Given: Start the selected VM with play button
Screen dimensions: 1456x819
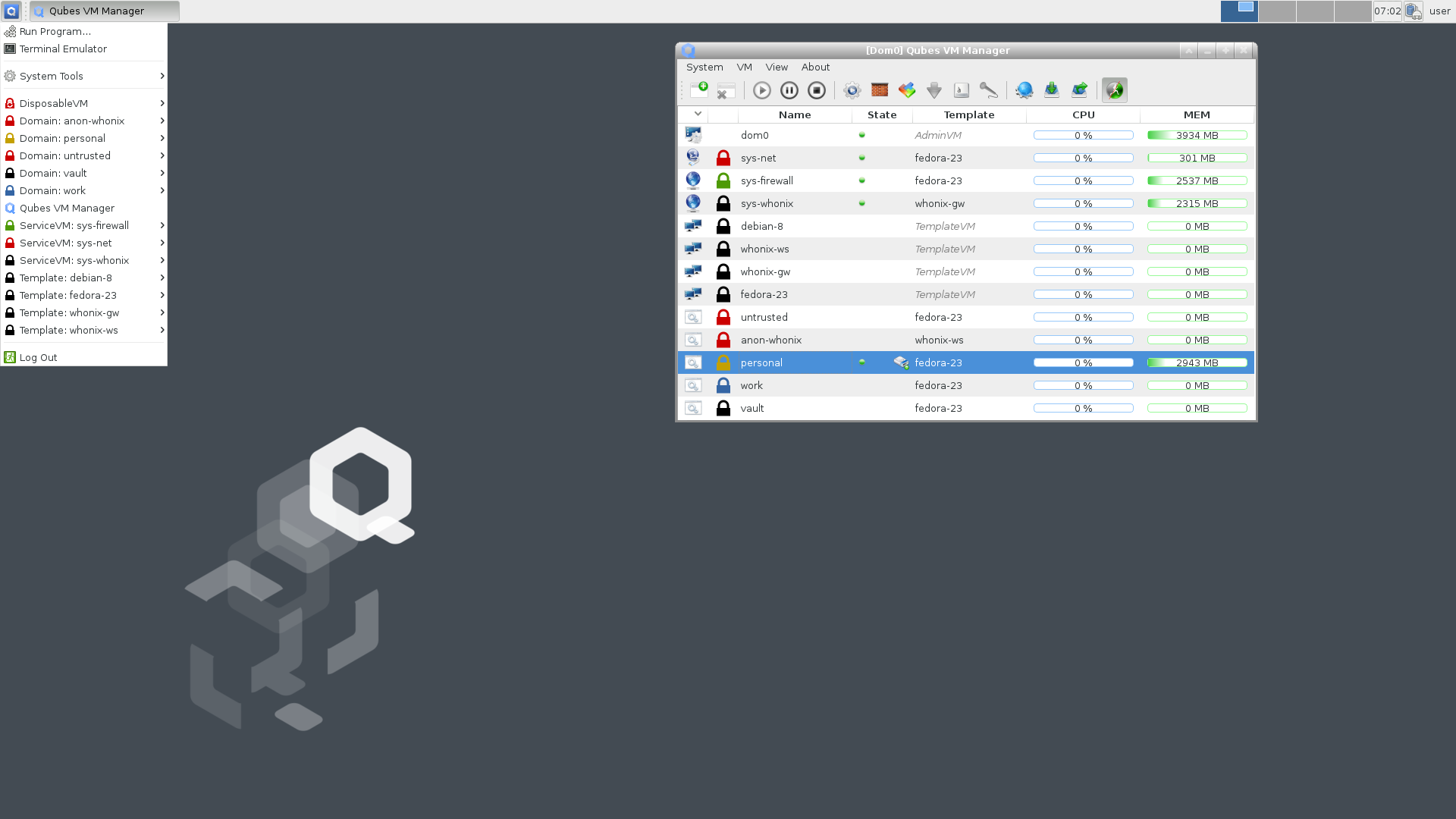Looking at the screenshot, I should [762, 90].
